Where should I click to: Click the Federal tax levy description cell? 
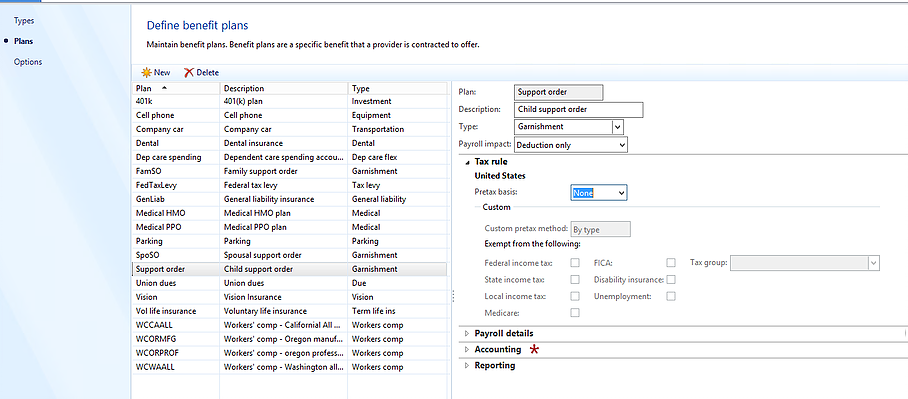point(283,185)
